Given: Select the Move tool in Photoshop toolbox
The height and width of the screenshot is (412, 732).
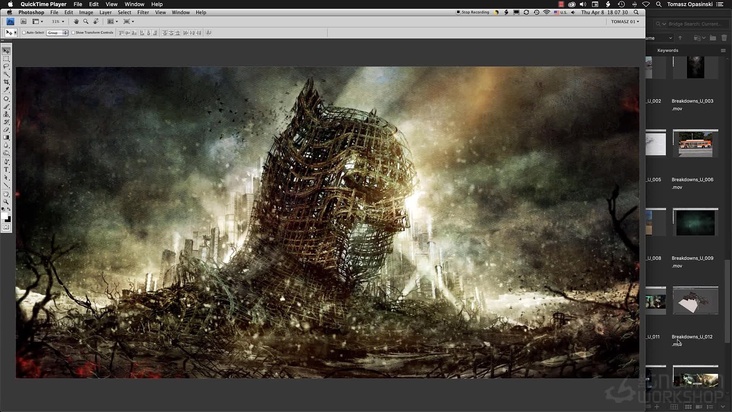Looking at the screenshot, I should (x=6, y=50).
